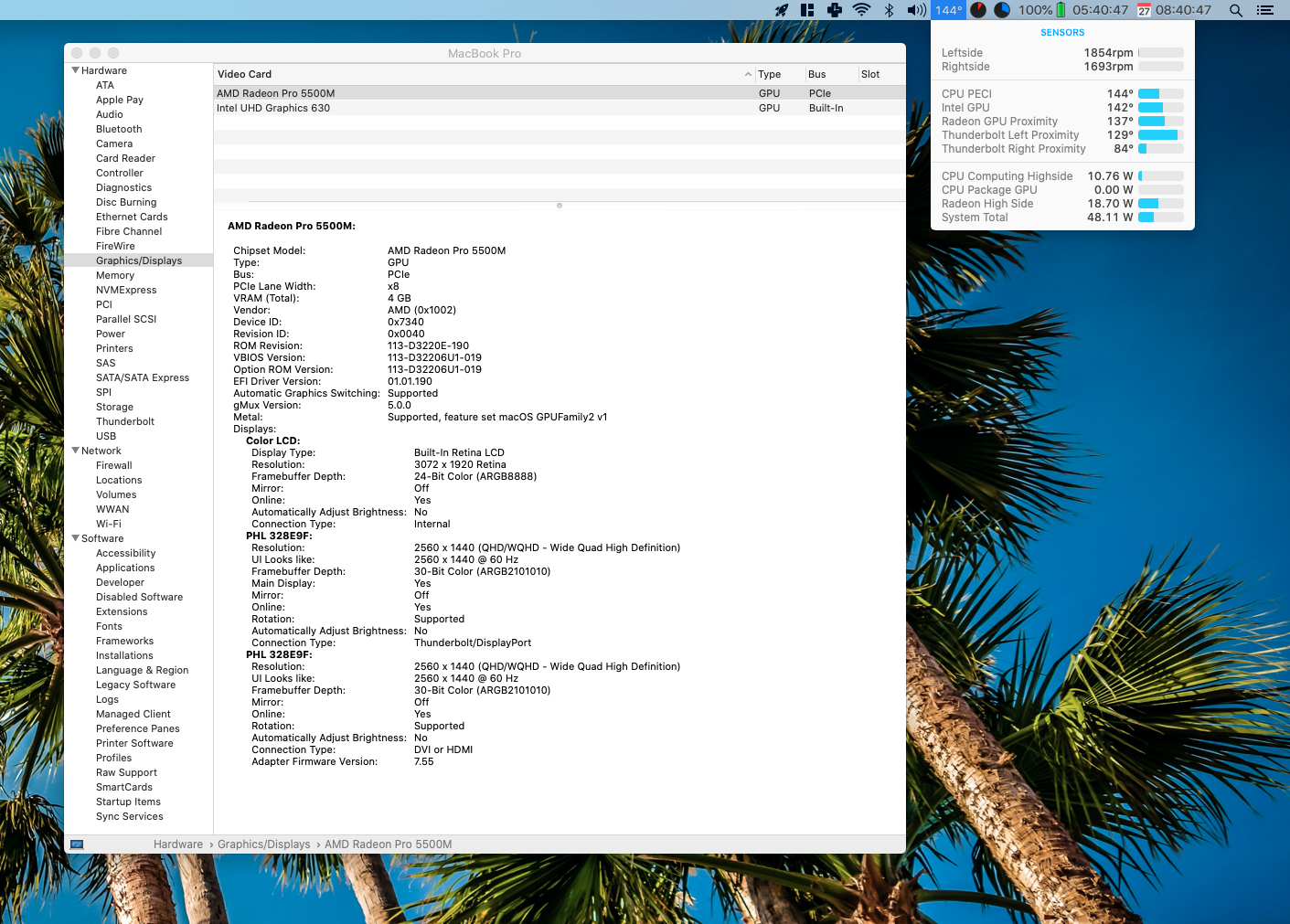Viewport: 1290px width, 924px height.
Task: Collapse the Software section triangle
Action: 75,538
